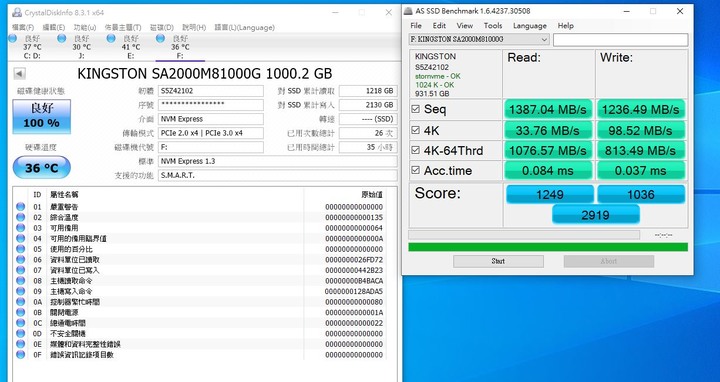Click the CrystalDiskInfo title bar app icon

point(17,13)
